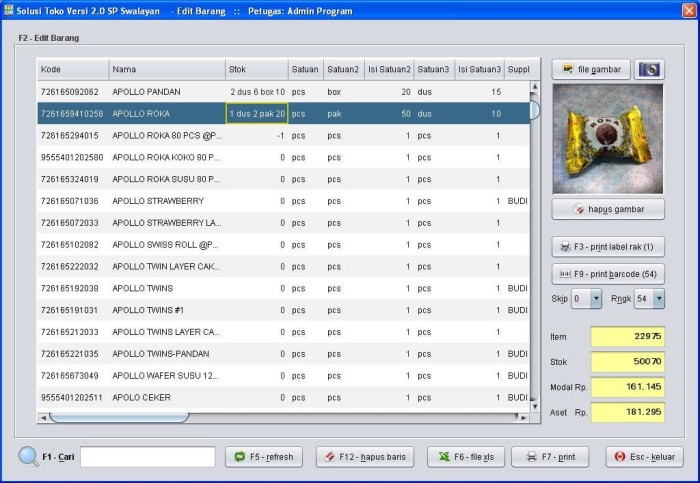Click the Solusi Toko app icon in title bar
The height and width of the screenshot is (483, 700).
tap(8, 10)
